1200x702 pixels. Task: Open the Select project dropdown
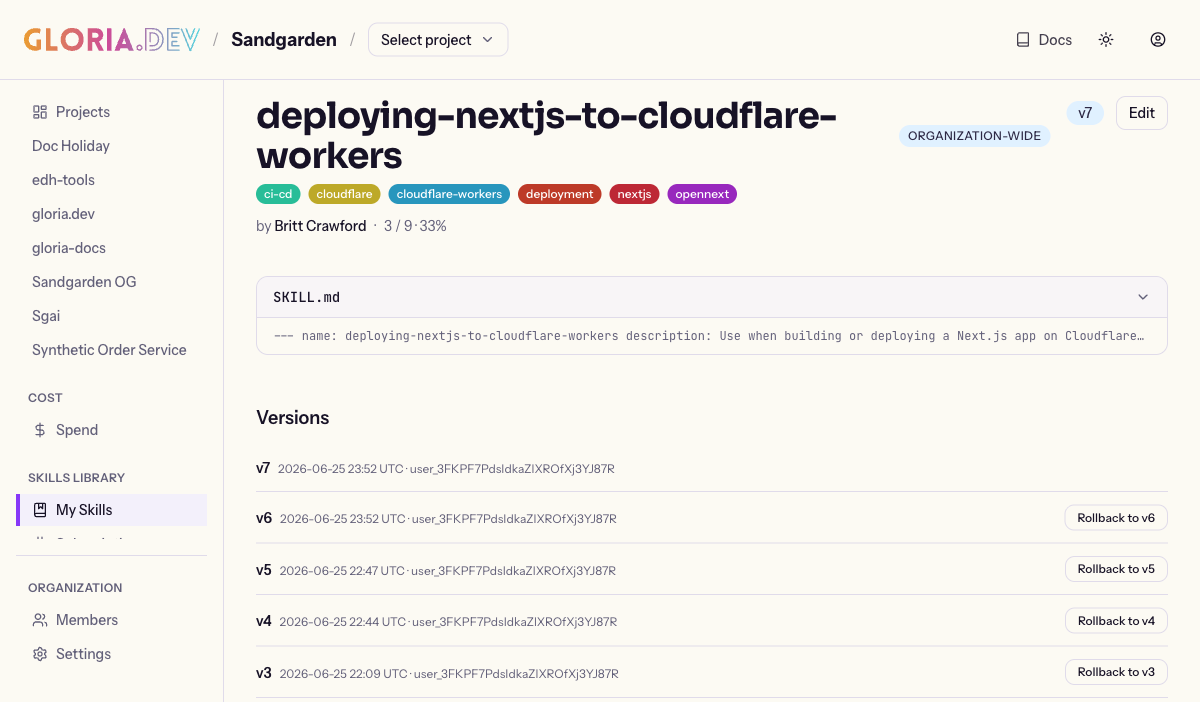(x=438, y=40)
